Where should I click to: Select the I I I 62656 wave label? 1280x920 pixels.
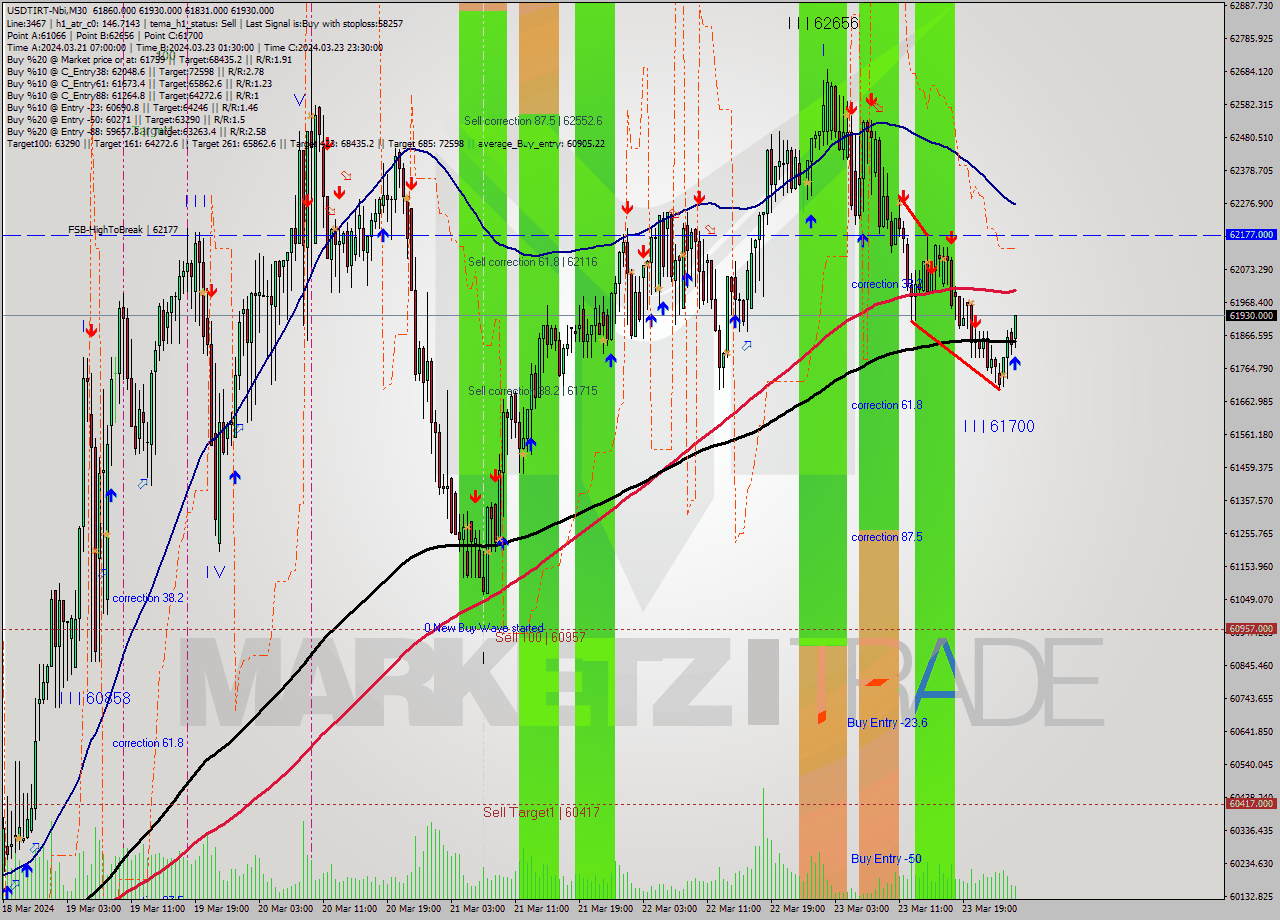(x=823, y=23)
